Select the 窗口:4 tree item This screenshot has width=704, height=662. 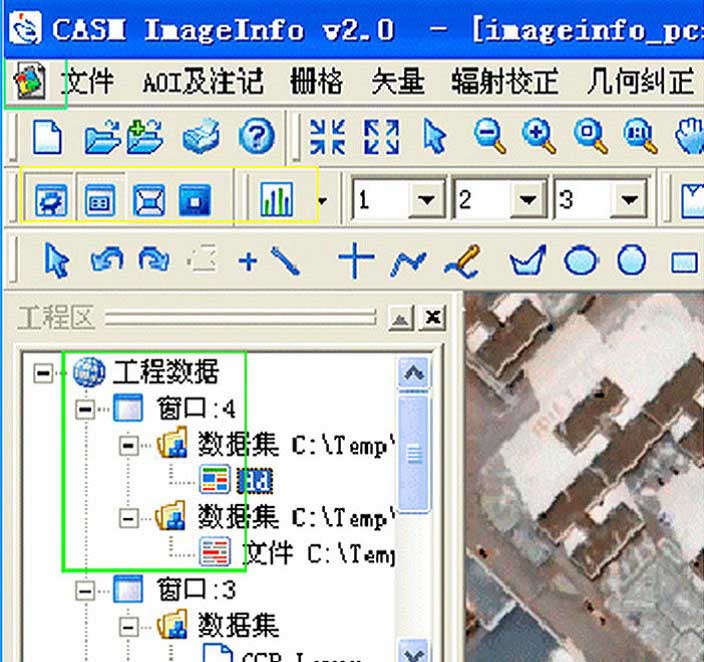click(x=196, y=409)
